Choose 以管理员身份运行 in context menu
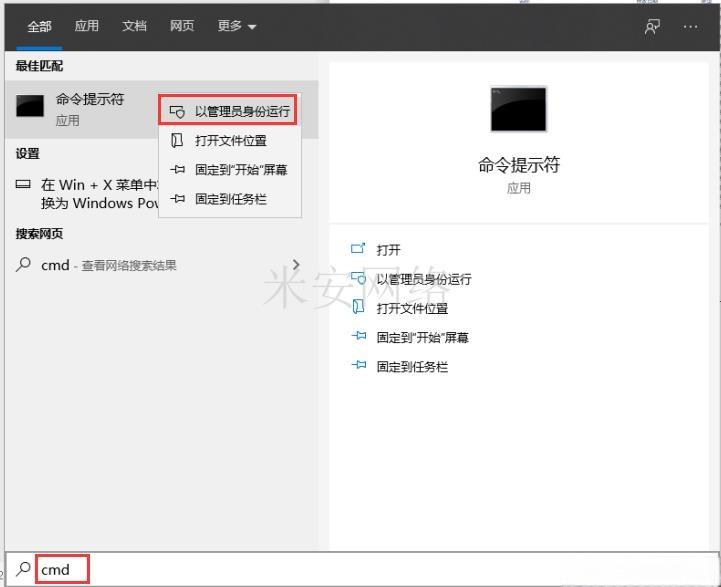 228,110
